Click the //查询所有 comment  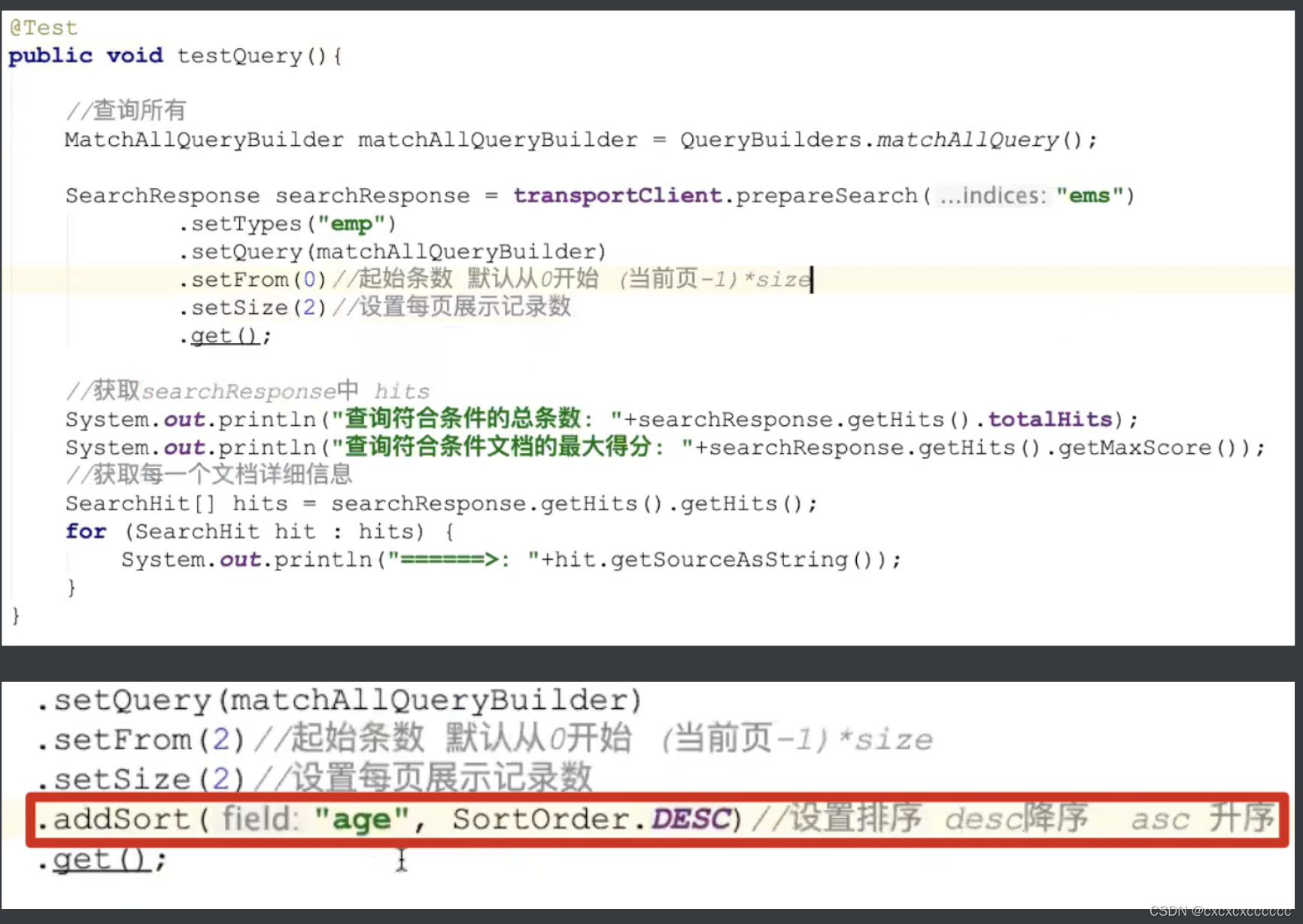[126, 111]
